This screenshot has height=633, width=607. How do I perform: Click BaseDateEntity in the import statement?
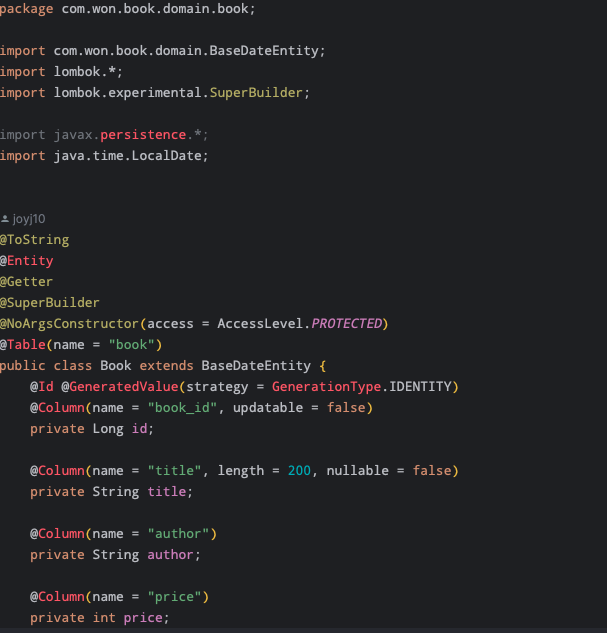pyautogui.click(x=264, y=51)
